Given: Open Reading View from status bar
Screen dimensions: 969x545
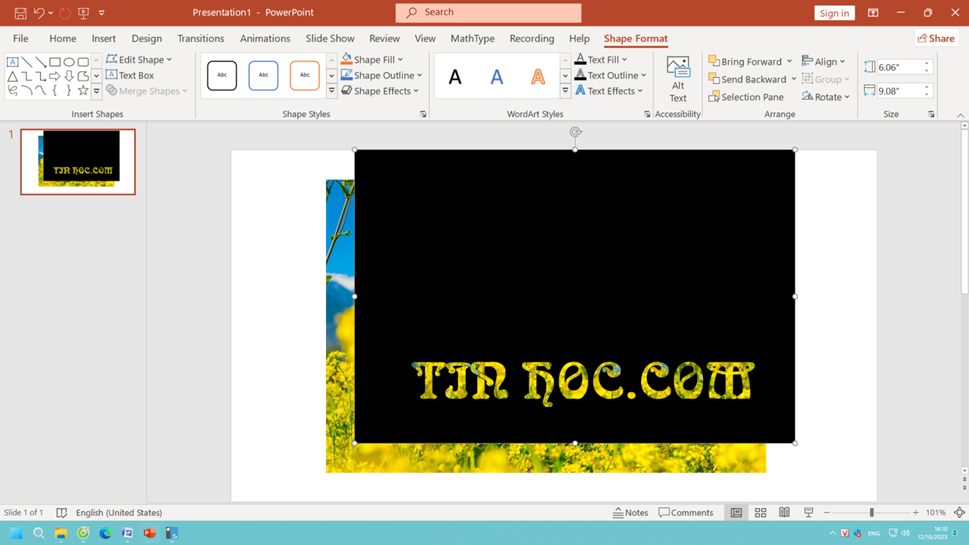Looking at the screenshot, I should (x=784, y=513).
